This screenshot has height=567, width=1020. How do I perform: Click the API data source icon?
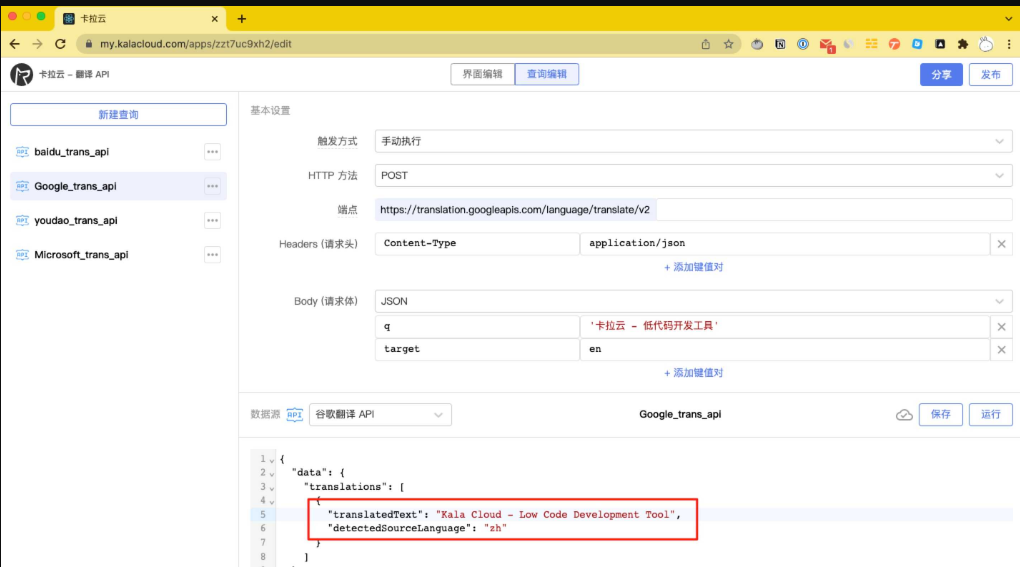295,414
